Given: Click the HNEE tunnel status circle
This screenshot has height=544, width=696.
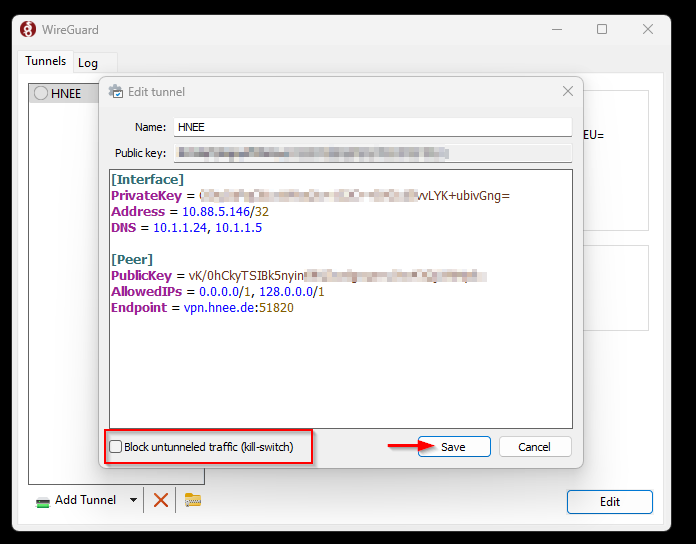Looking at the screenshot, I should (x=41, y=94).
